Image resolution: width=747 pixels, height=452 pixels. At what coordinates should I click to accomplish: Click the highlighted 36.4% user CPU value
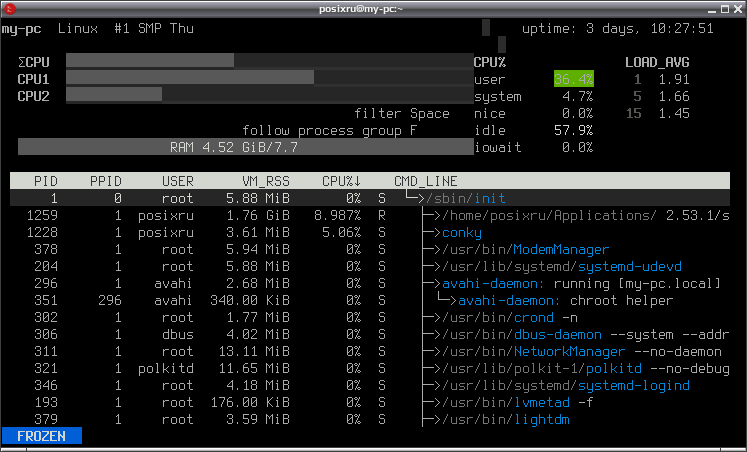574,79
